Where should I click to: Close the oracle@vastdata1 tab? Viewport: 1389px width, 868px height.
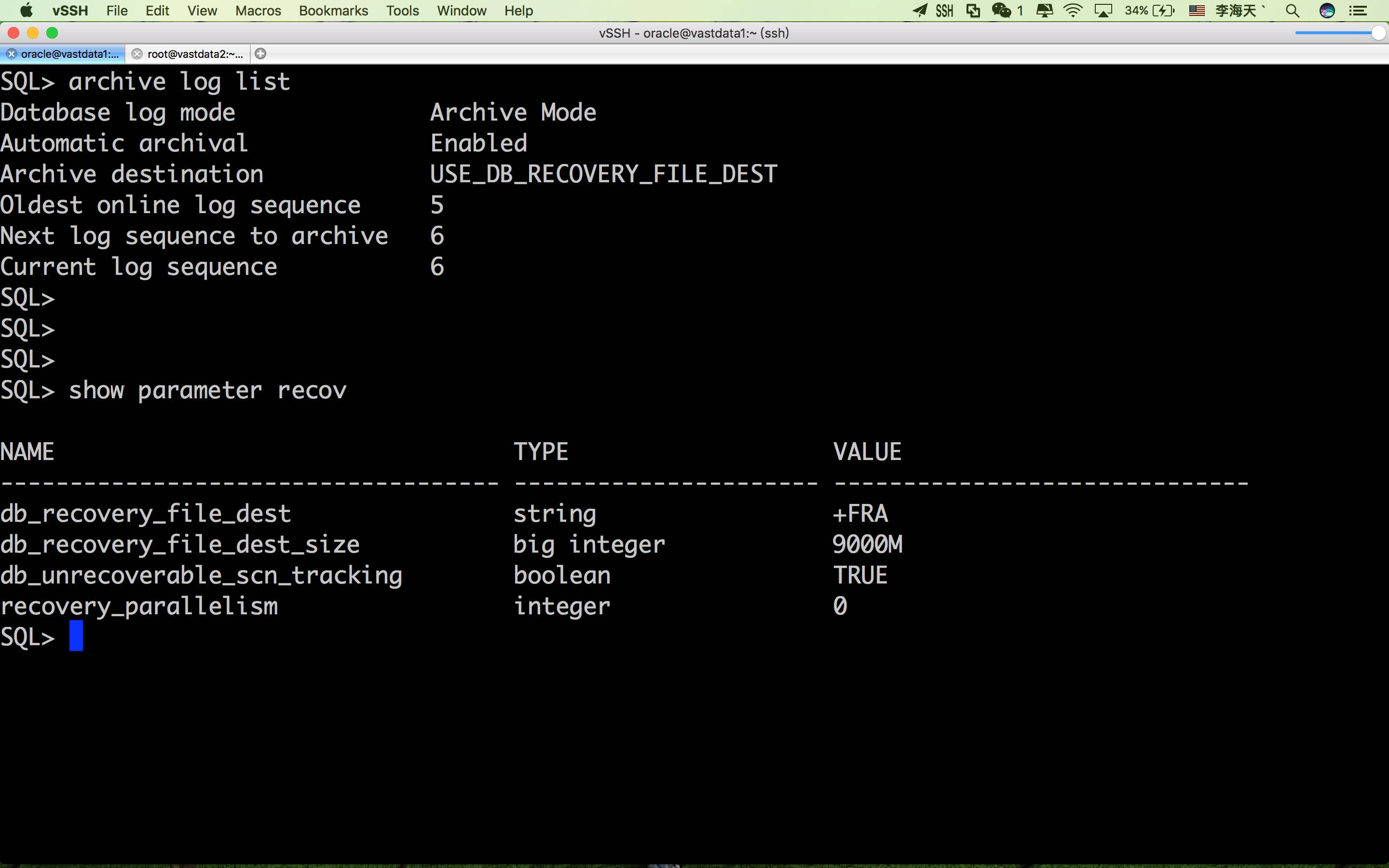click(11, 54)
